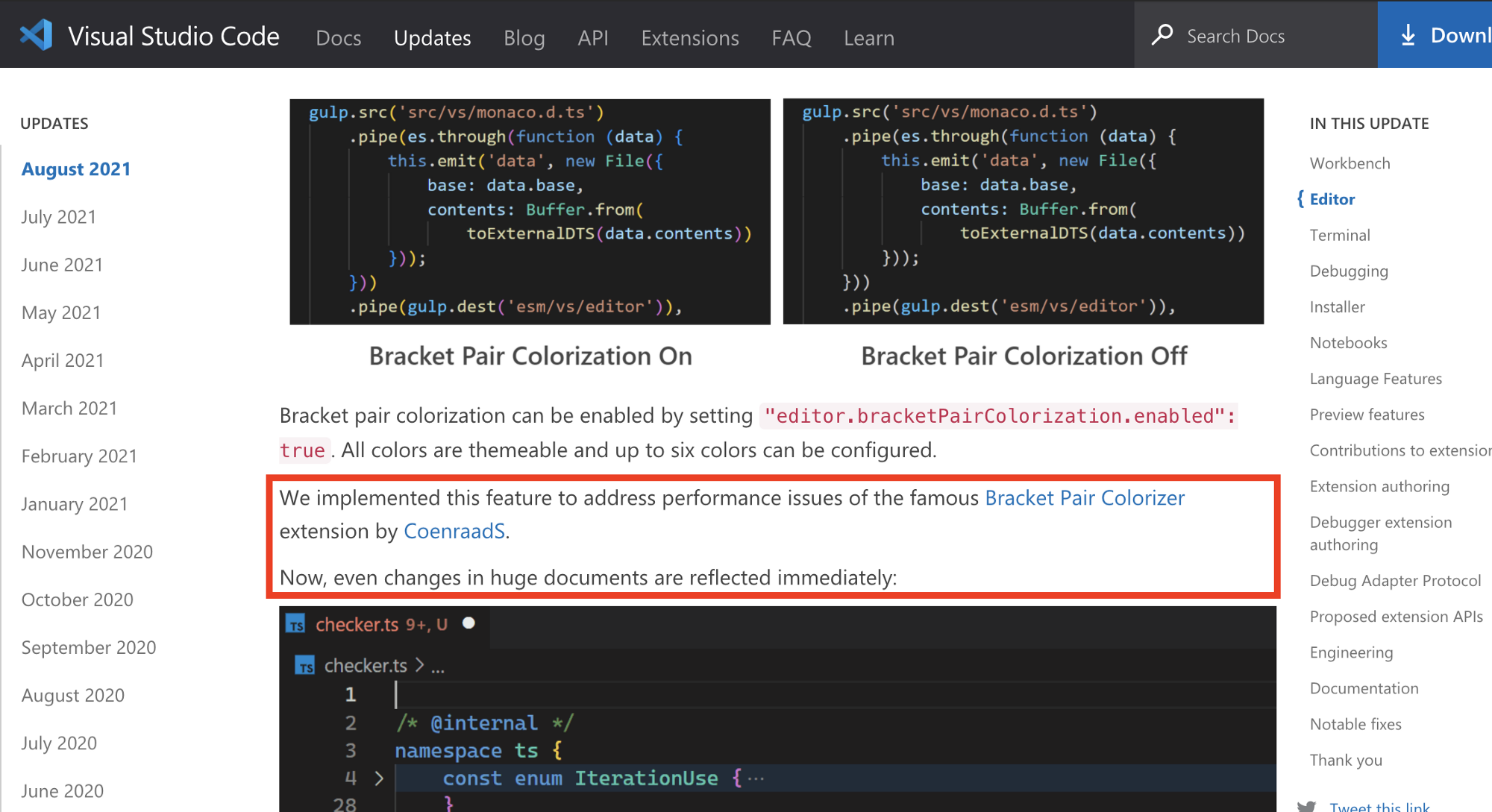Select September 2020 update
1492x812 pixels.
click(x=89, y=647)
